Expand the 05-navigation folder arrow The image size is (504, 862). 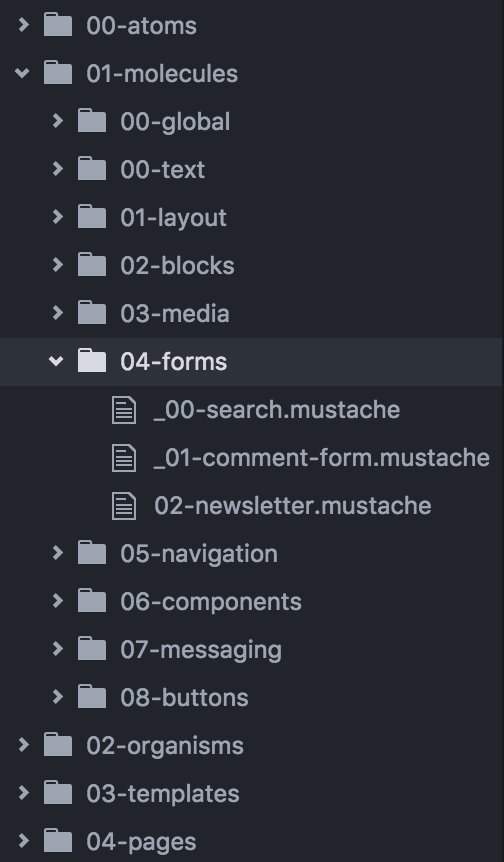pos(57,552)
